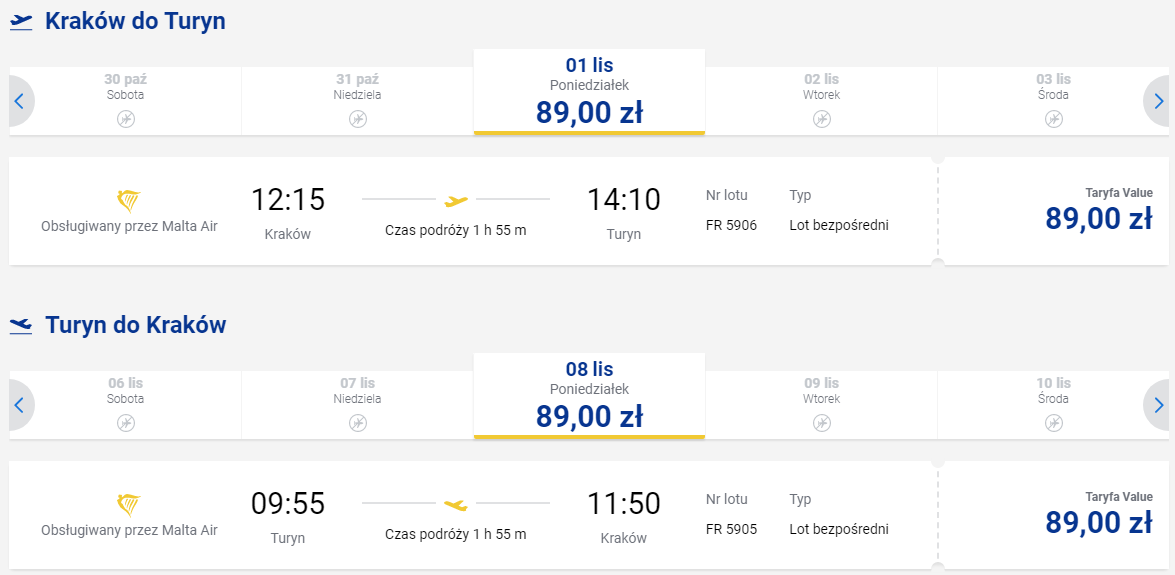Click the no-flight icon under 02 lis Wtorek

(x=821, y=119)
